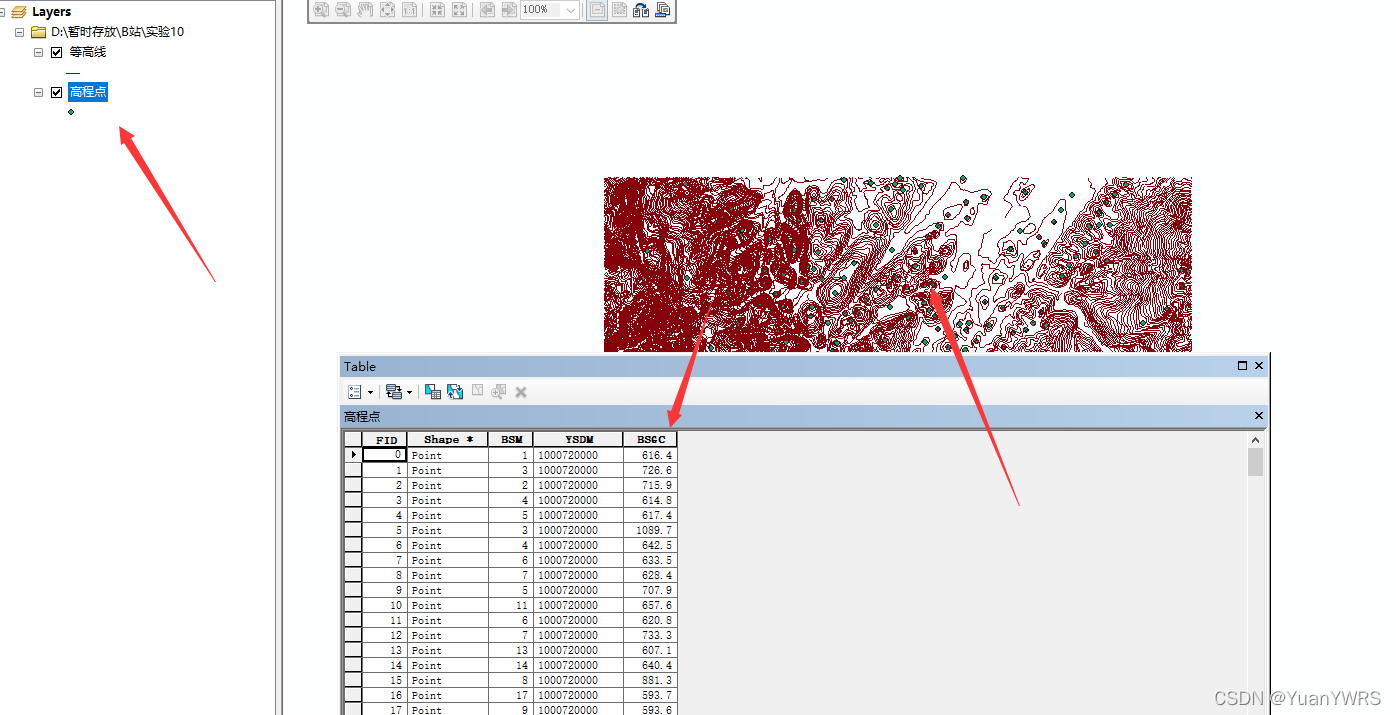Image resolution: width=1396 pixels, height=715 pixels.
Task: Click the Delete Selected icon in Table
Action: (x=521, y=392)
